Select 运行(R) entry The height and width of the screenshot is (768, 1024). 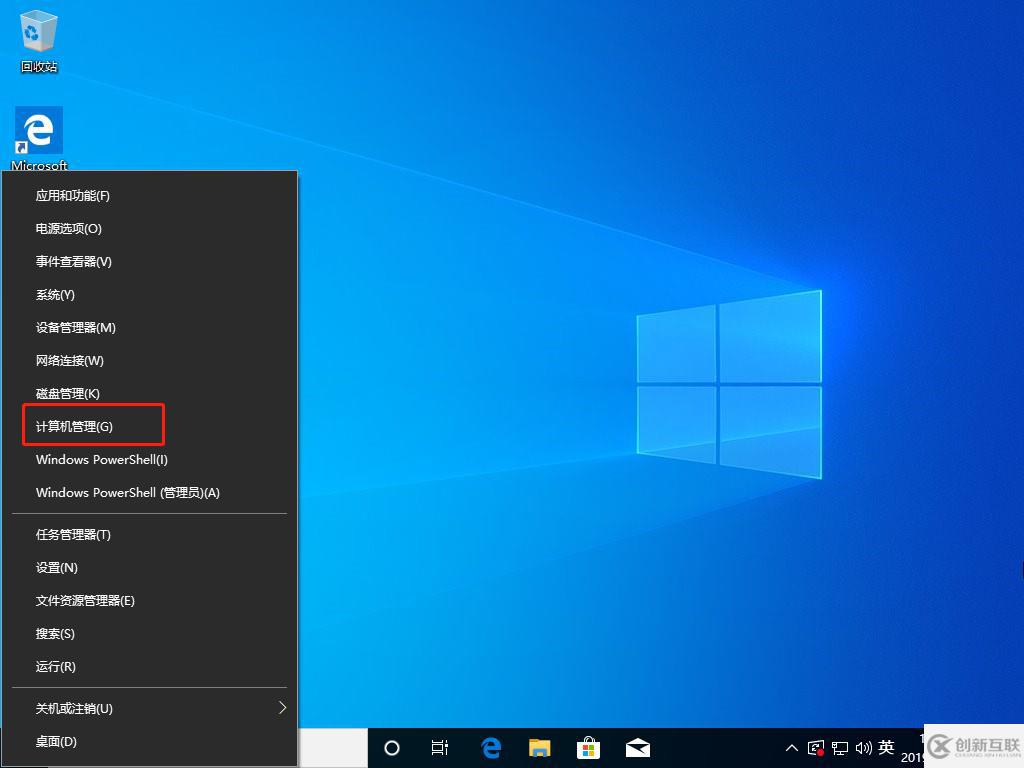[x=150, y=667]
